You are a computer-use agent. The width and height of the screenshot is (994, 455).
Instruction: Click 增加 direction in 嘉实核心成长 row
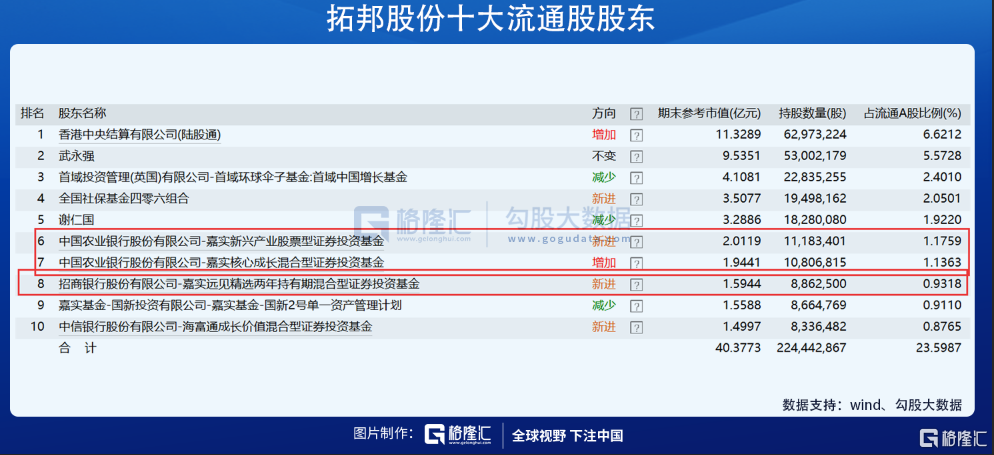click(604, 262)
